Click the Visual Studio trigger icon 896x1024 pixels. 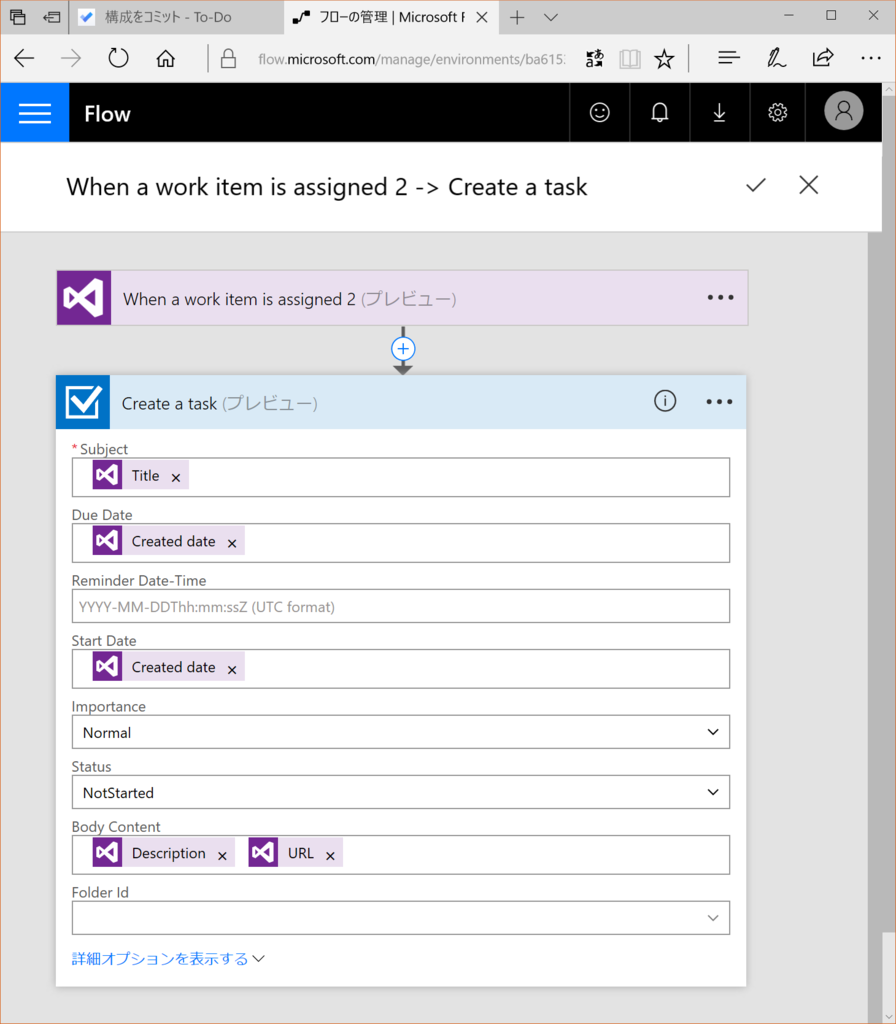(84, 298)
